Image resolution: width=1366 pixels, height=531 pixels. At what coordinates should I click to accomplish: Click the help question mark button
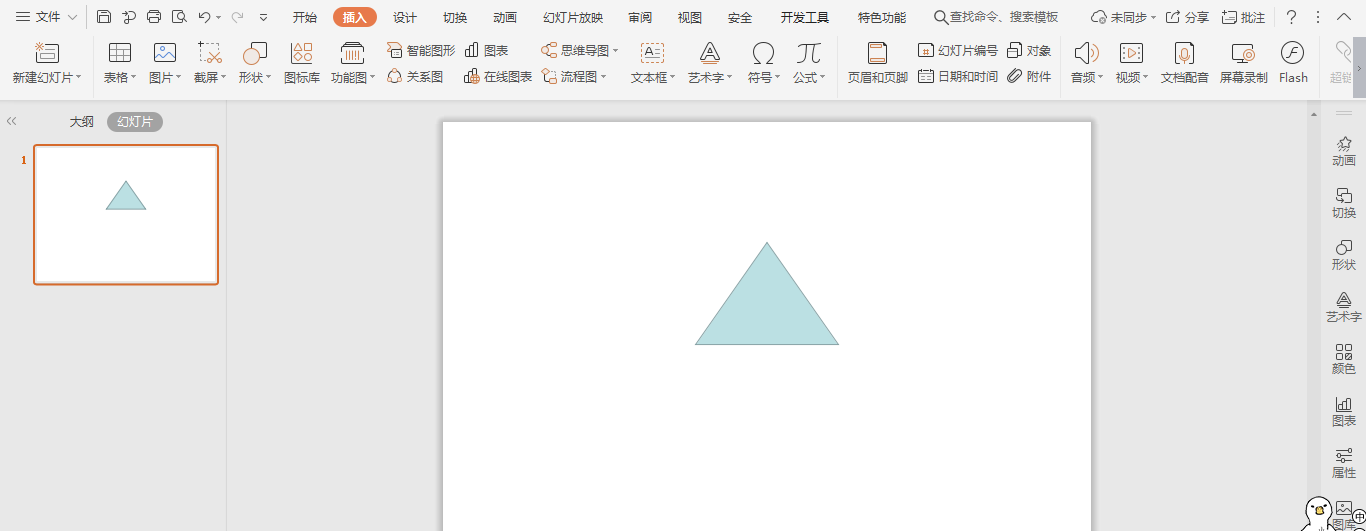(1292, 17)
